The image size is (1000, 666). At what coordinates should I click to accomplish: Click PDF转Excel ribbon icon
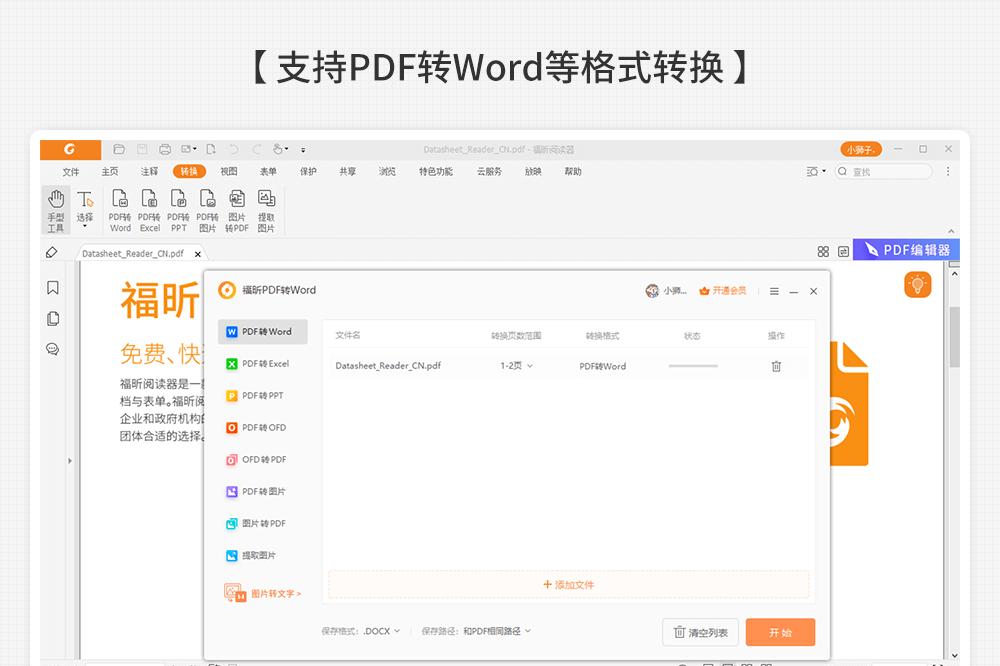(x=149, y=210)
